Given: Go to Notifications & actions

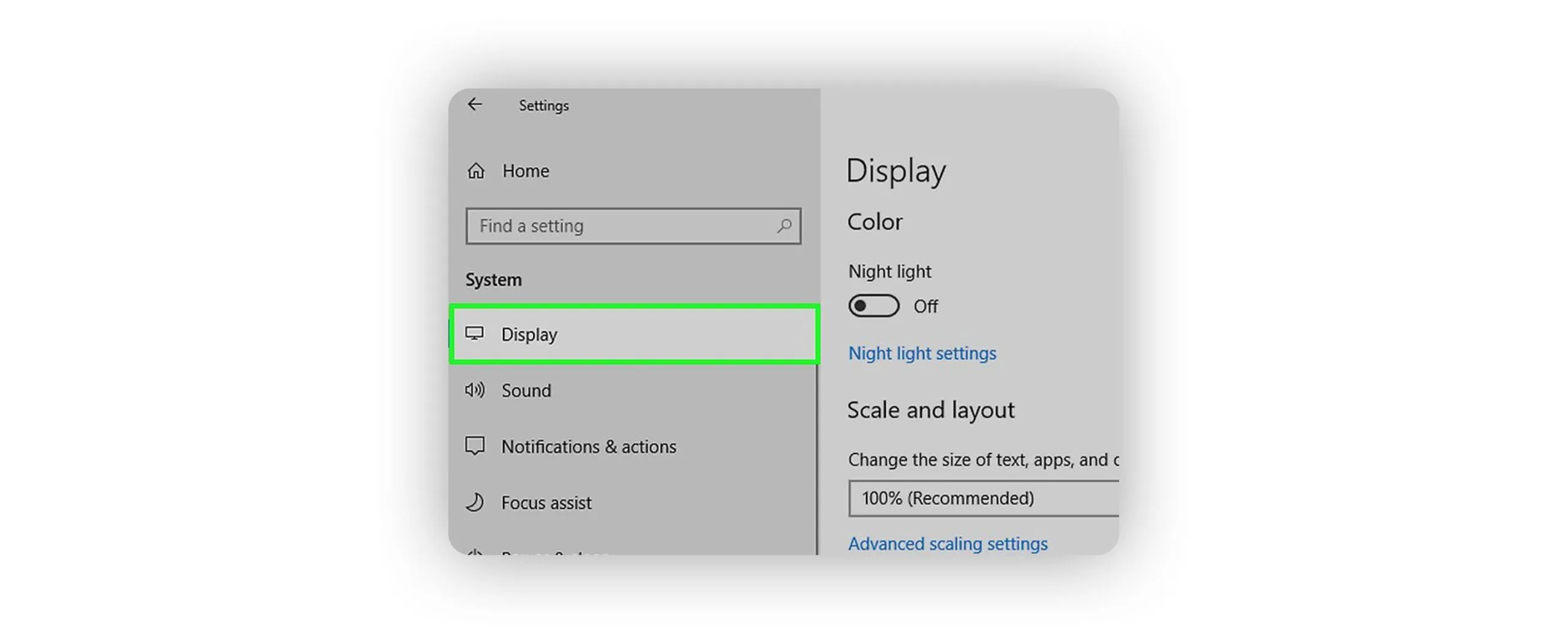Looking at the screenshot, I should pos(588,447).
